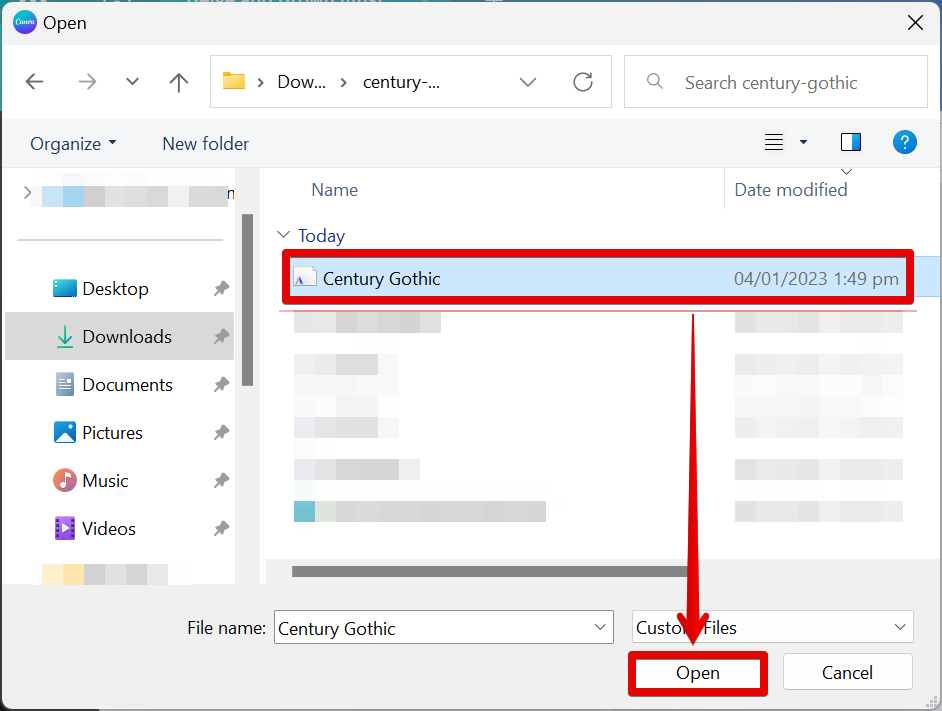Click the view layout list icon
This screenshot has width=942, height=711.
point(774,142)
